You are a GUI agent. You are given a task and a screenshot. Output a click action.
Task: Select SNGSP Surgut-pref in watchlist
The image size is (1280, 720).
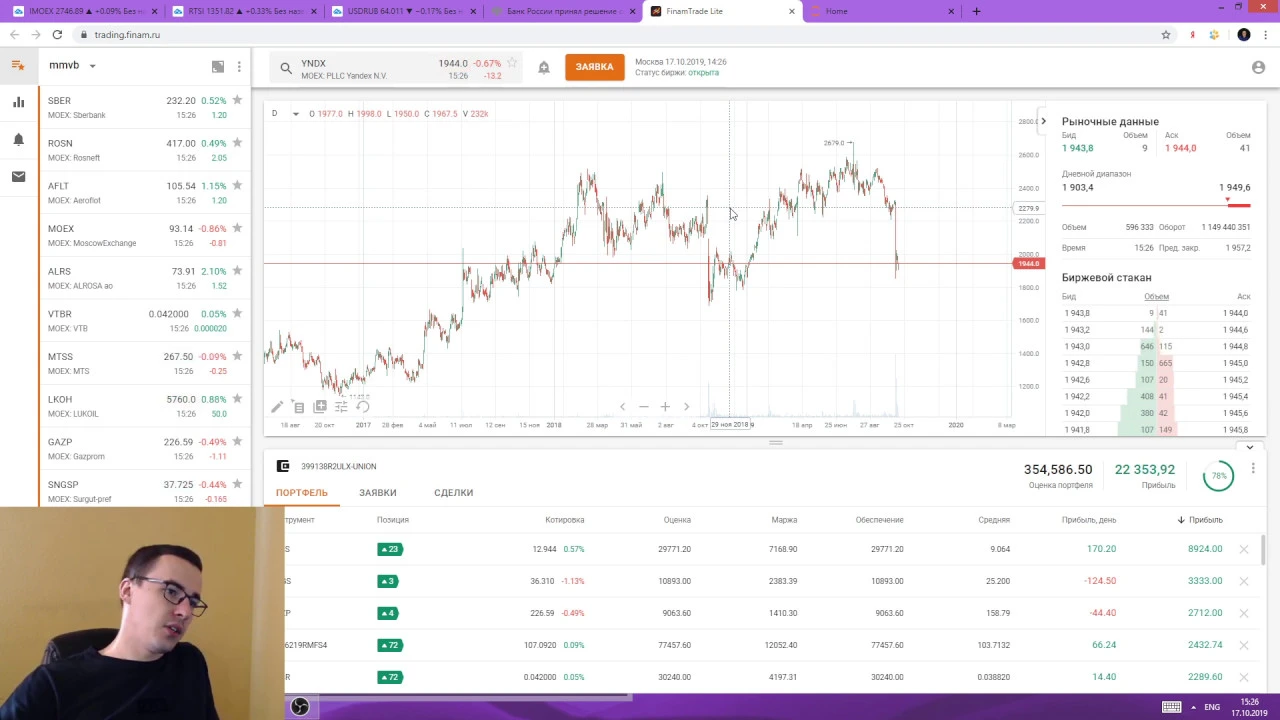145,491
